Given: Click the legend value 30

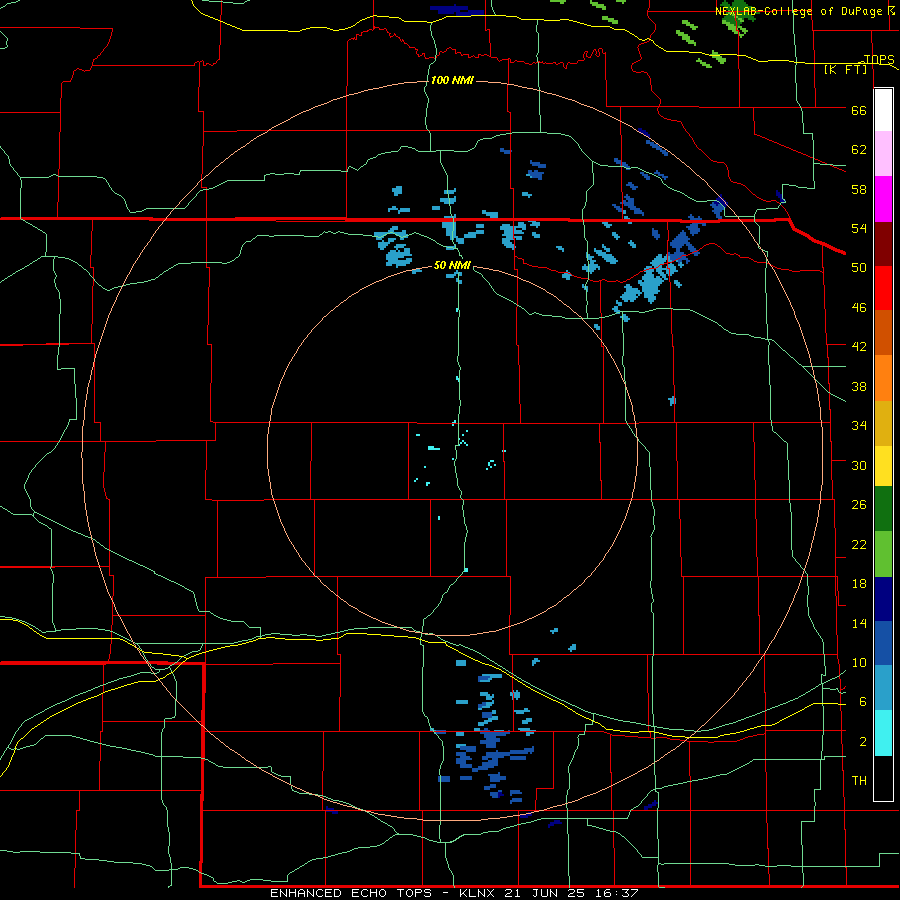Looking at the screenshot, I should click(x=859, y=465).
